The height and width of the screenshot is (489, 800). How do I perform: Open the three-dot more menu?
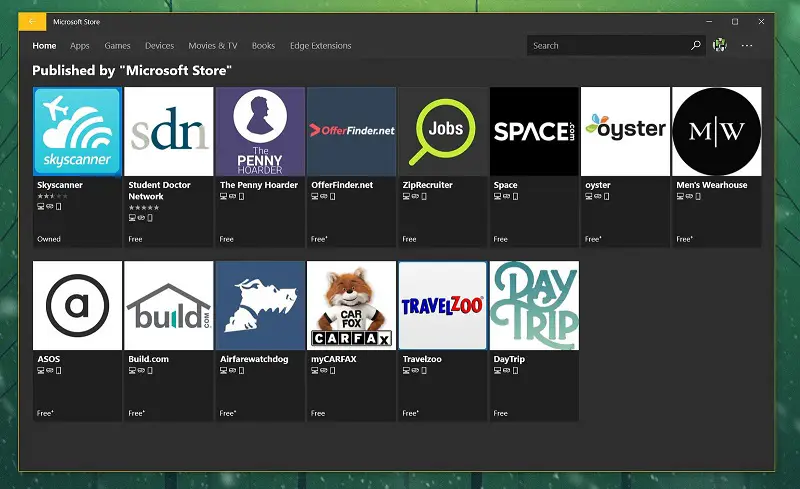[747, 45]
